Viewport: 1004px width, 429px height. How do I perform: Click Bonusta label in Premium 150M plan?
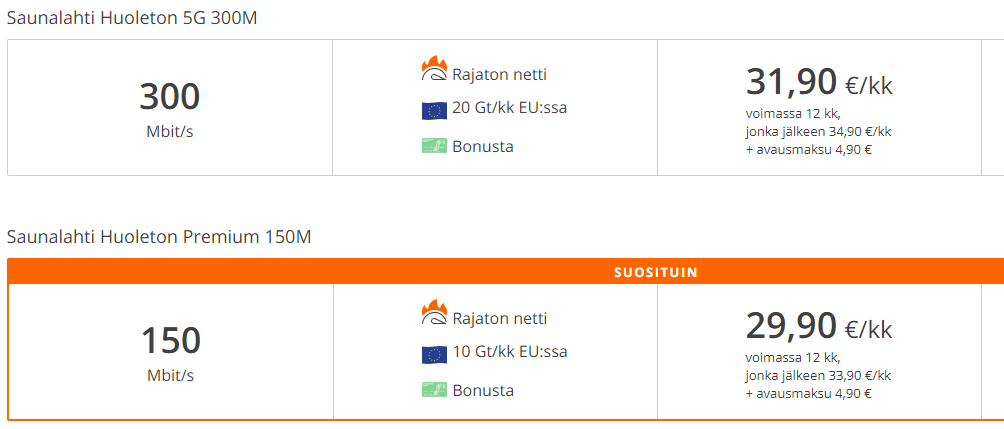pos(483,390)
